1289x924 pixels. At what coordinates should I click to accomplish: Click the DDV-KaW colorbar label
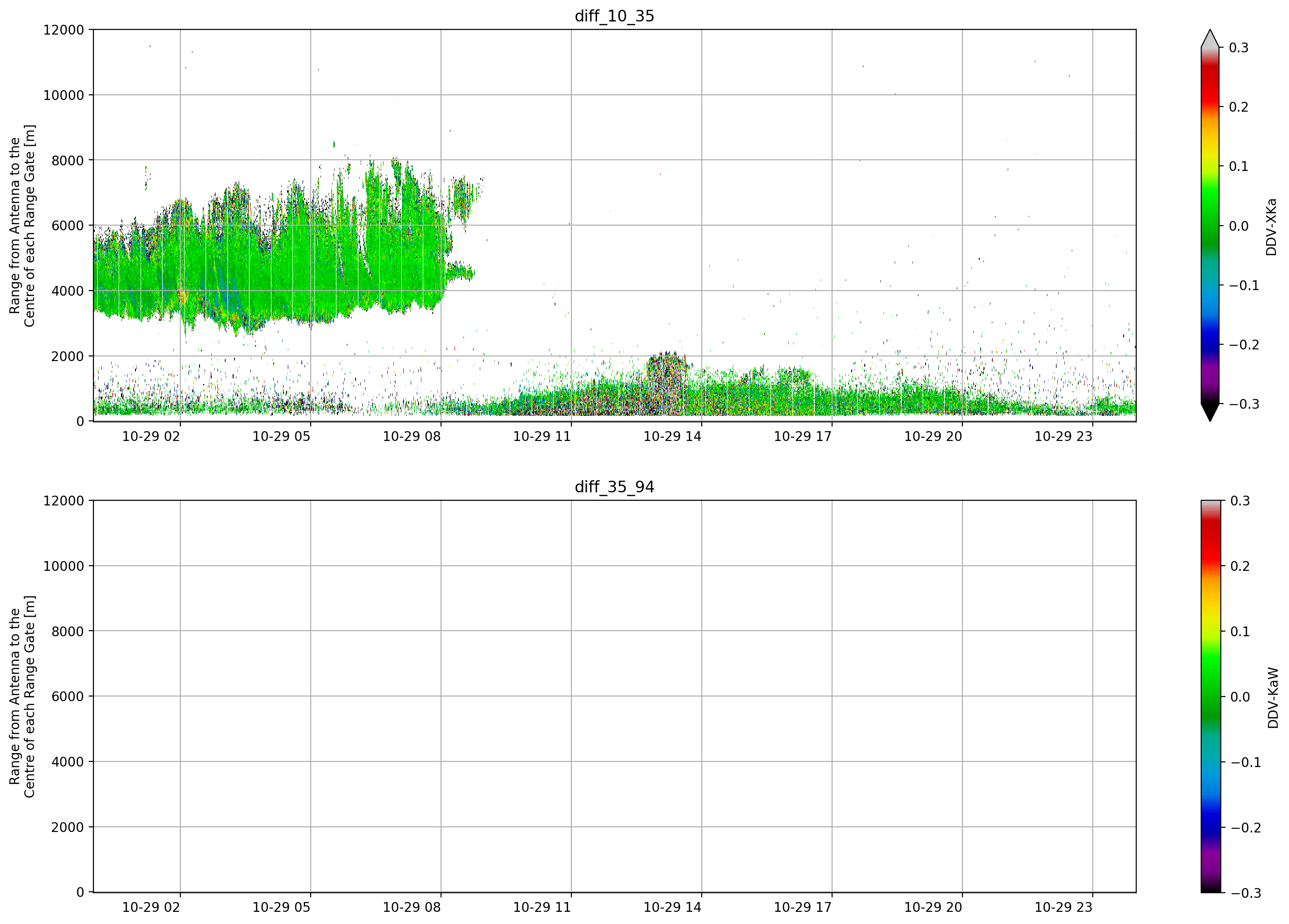1273,698
